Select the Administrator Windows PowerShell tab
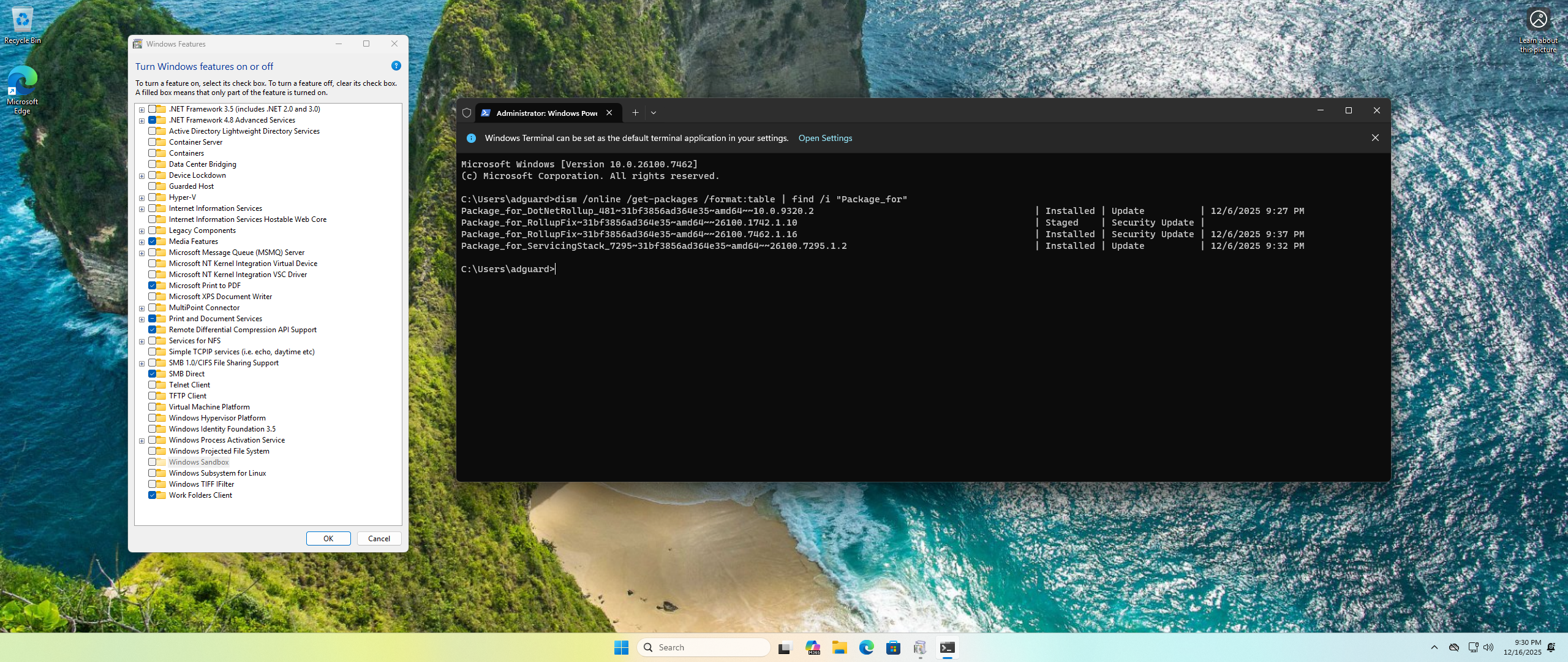 click(x=542, y=113)
